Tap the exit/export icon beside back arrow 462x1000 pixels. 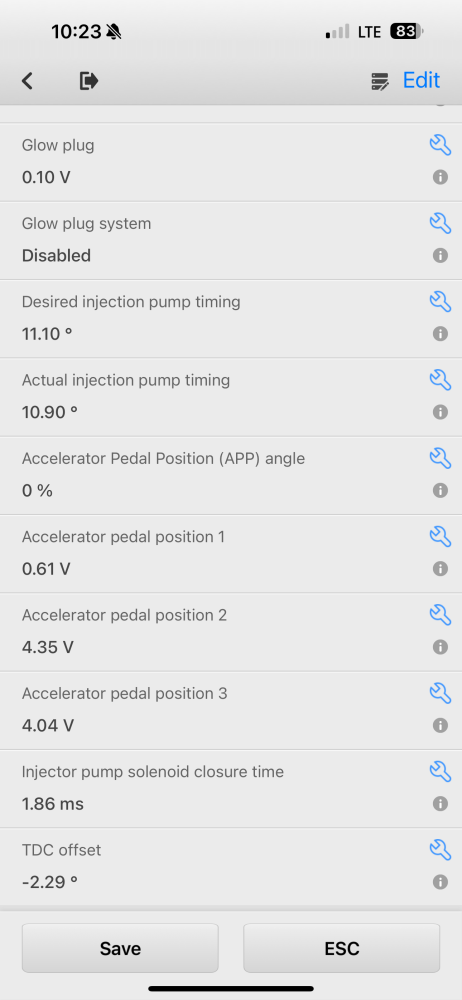coord(89,81)
